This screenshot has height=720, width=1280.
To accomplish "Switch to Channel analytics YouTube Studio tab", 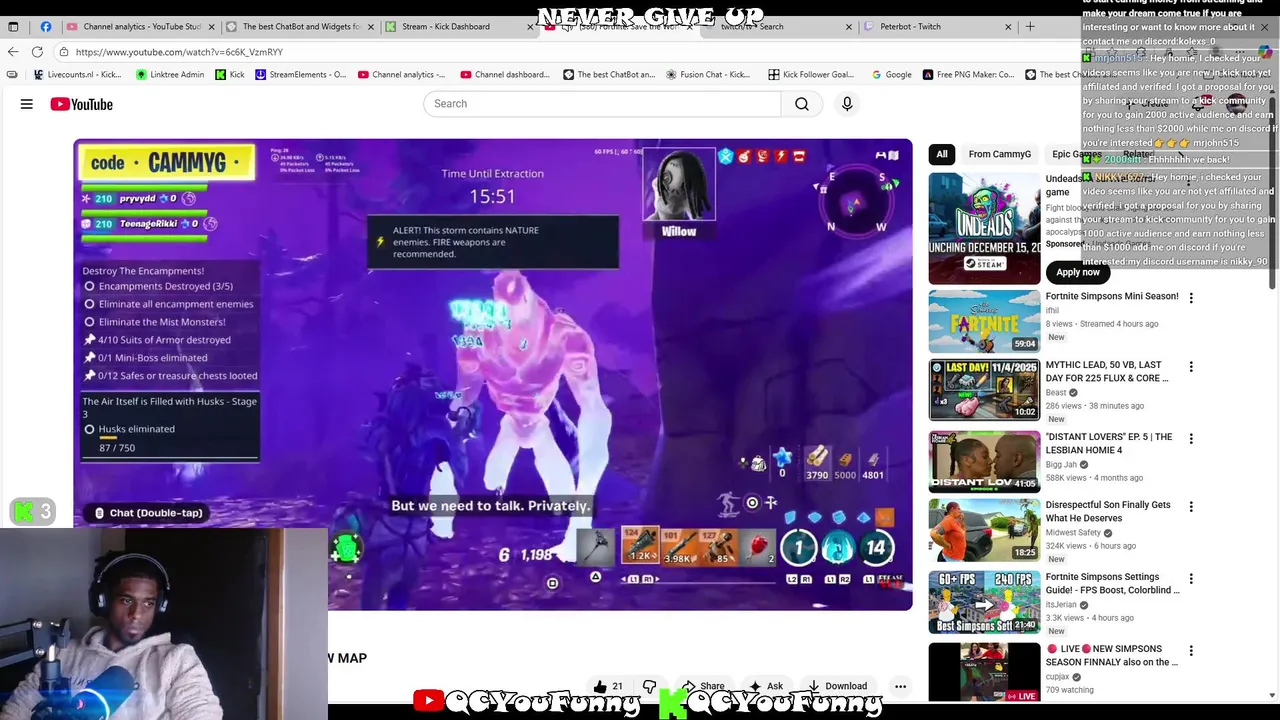I will point(140,27).
